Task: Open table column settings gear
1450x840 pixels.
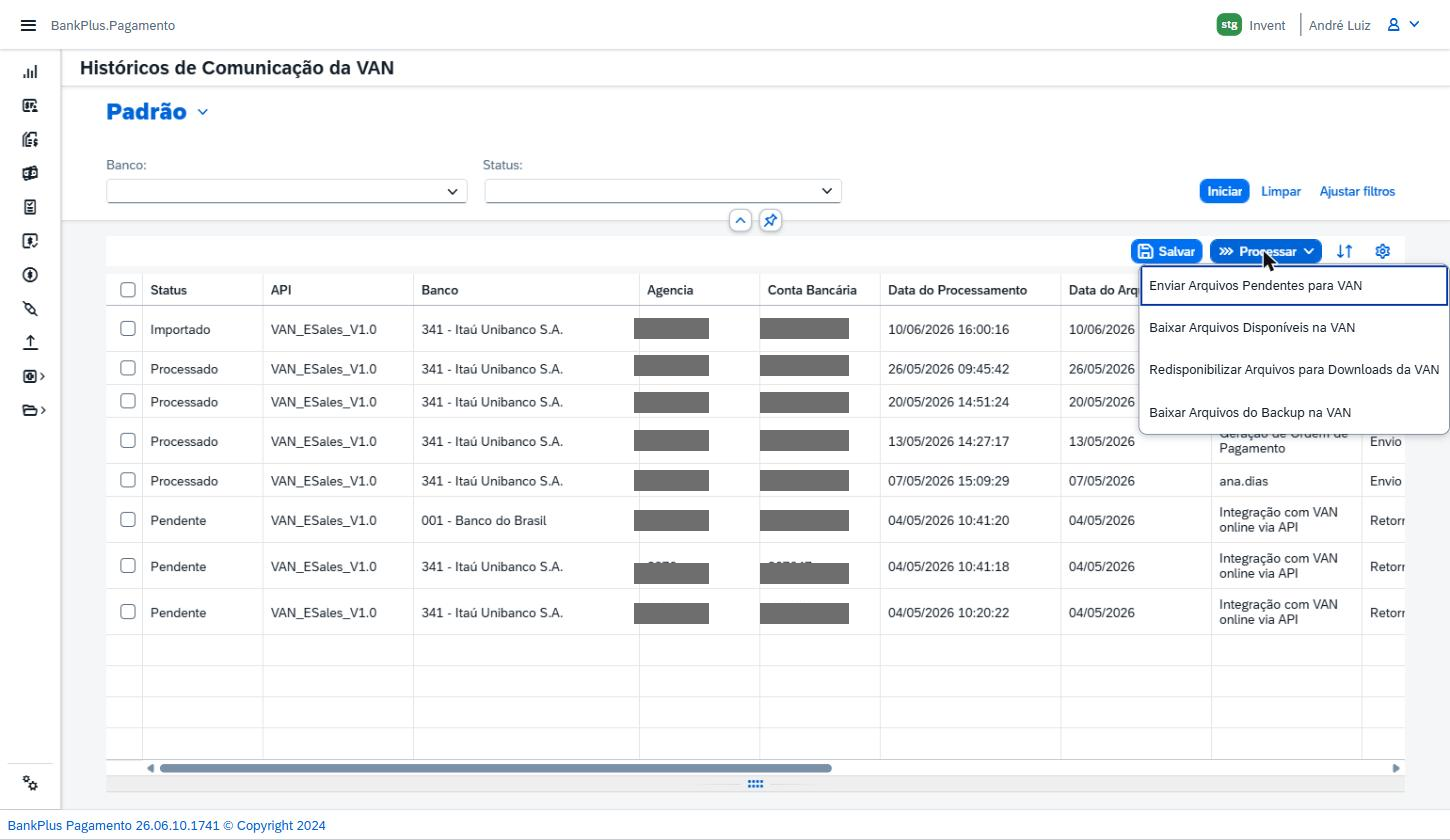Action: (1383, 251)
